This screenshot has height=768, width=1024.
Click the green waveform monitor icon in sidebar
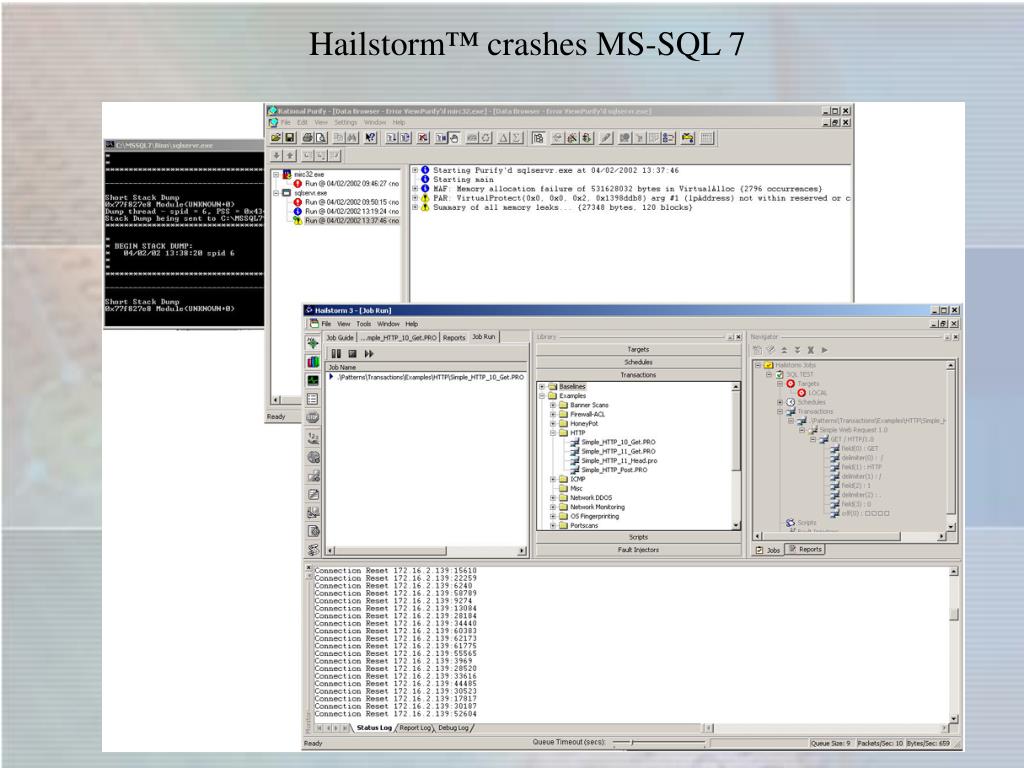coord(313,380)
